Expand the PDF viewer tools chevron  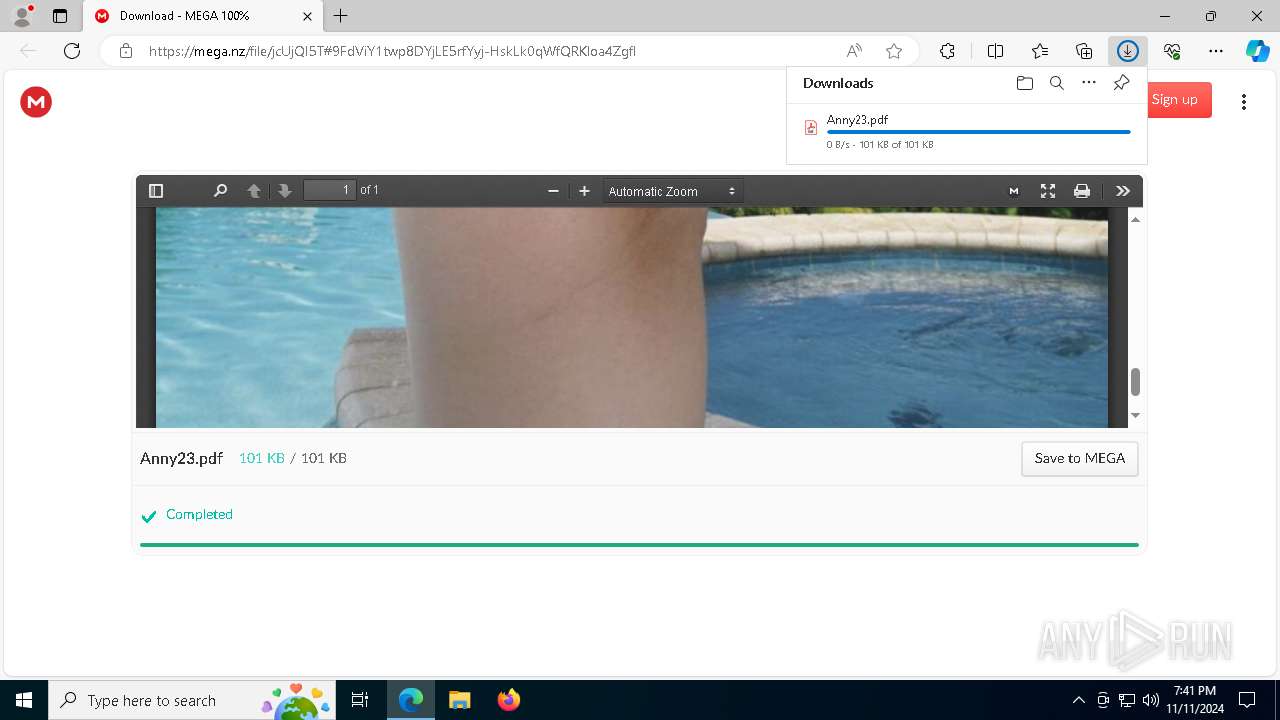(x=1123, y=191)
